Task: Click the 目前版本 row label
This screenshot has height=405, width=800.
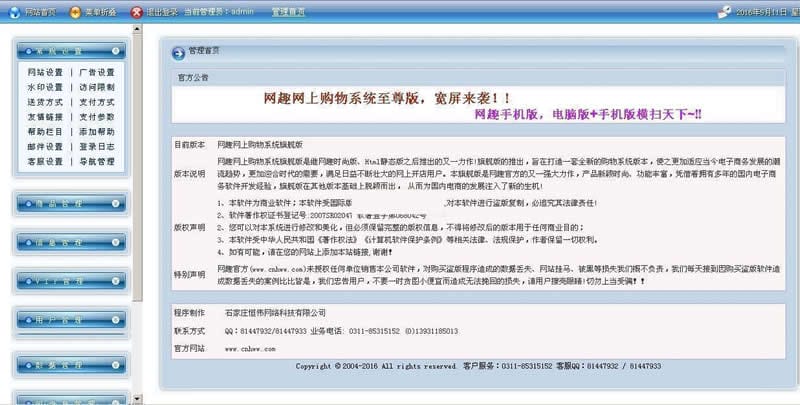Action: (x=189, y=145)
